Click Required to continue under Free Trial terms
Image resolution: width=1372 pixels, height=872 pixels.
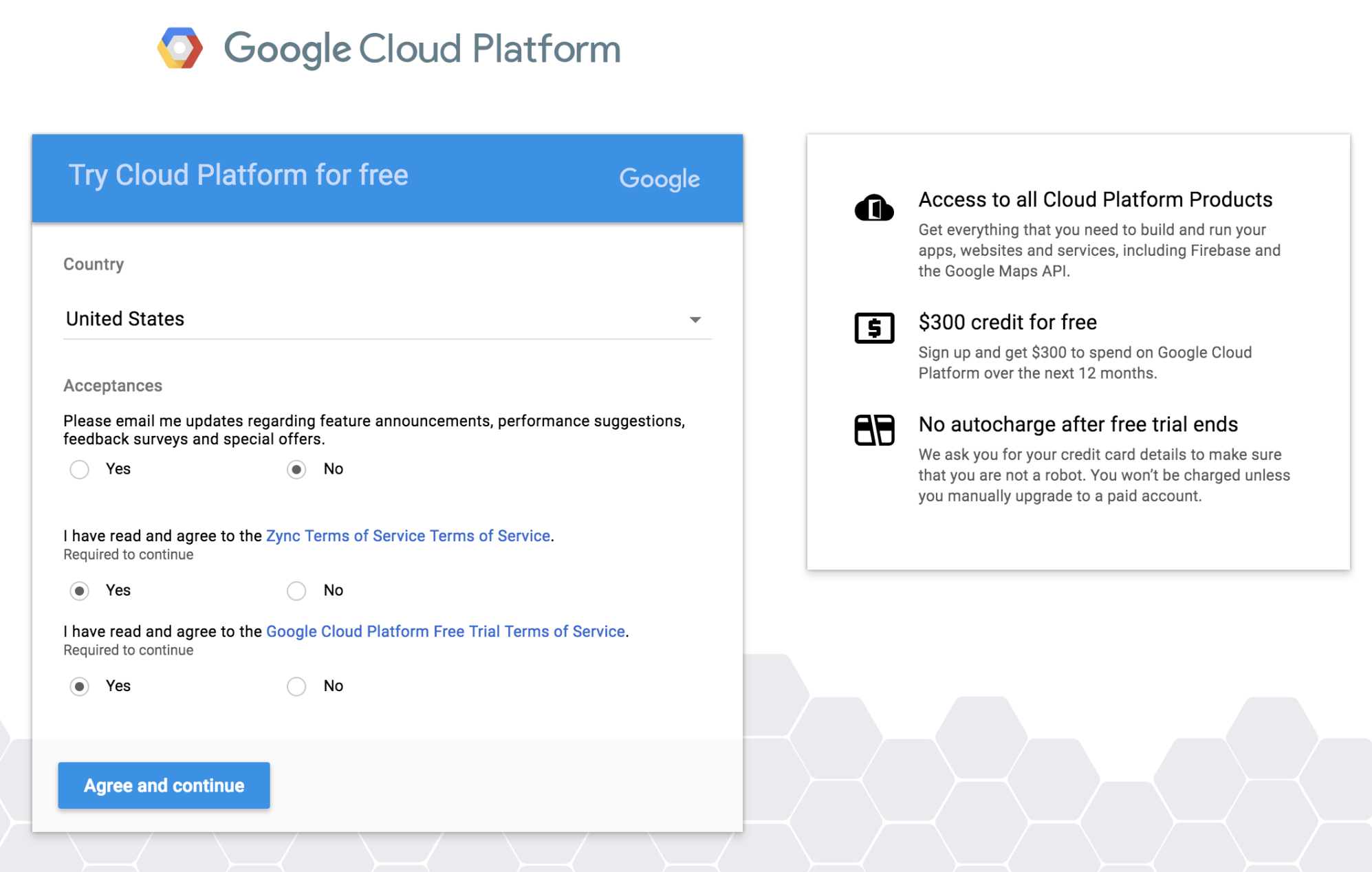point(129,650)
